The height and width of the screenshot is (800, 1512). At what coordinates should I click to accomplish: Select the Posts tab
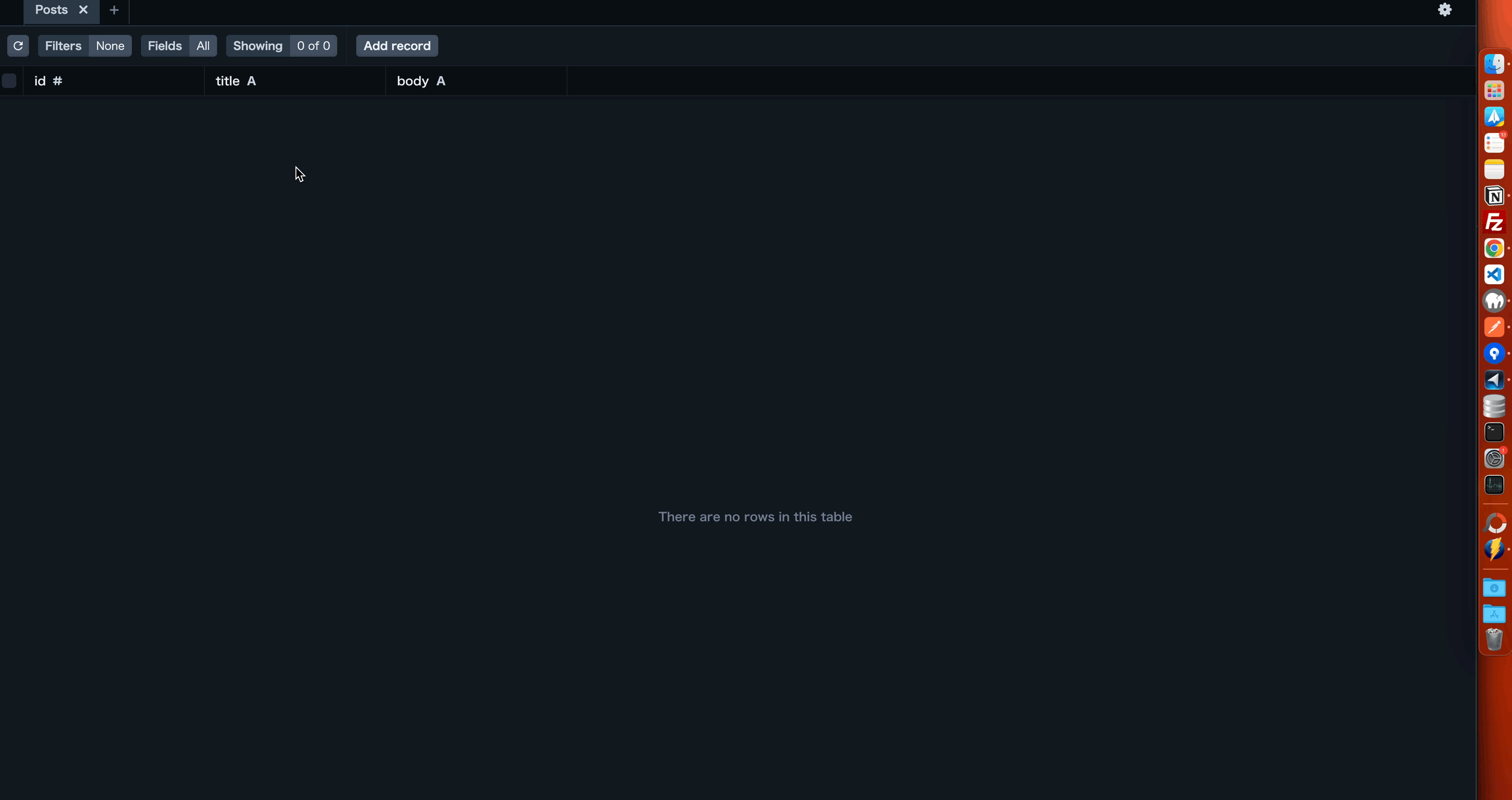pyautogui.click(x=51, y=10)
